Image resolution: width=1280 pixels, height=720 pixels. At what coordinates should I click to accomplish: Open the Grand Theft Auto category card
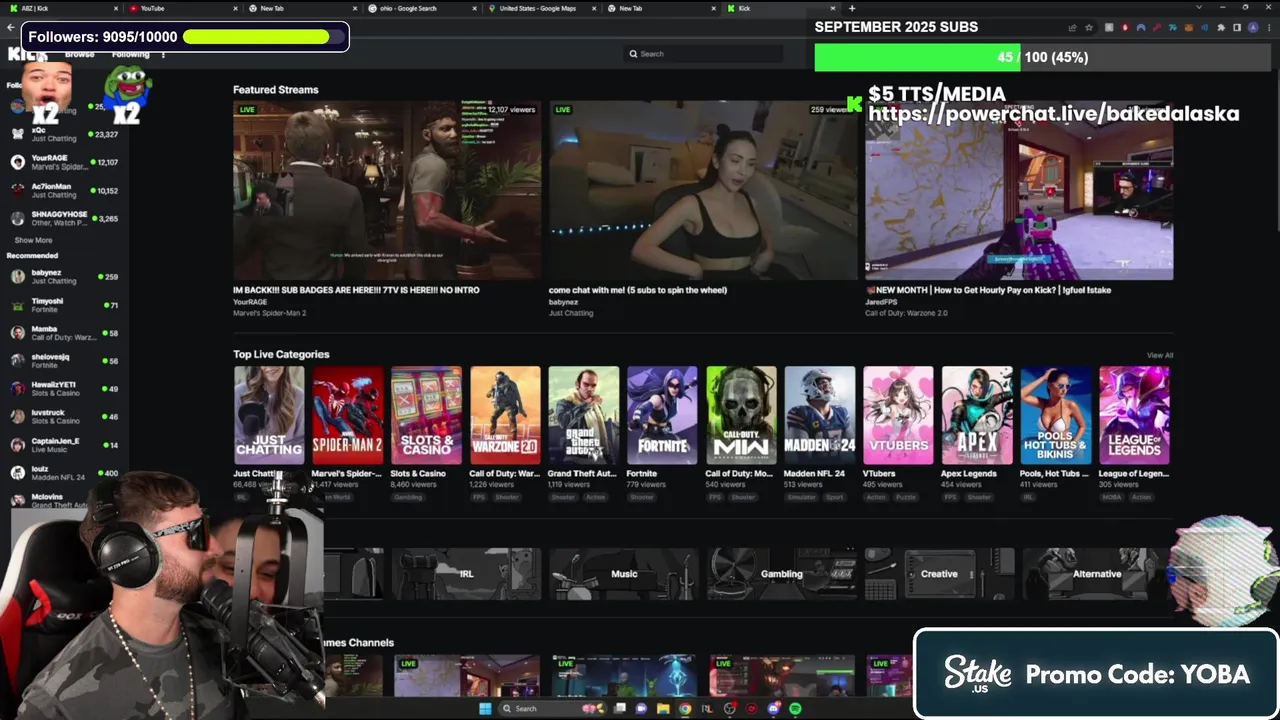583,415
